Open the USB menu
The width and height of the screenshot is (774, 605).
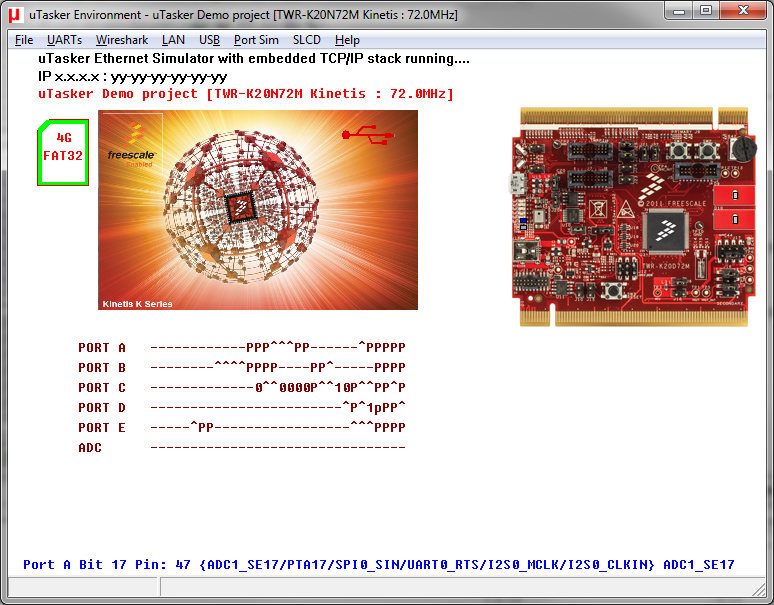(x=209, y=40)
